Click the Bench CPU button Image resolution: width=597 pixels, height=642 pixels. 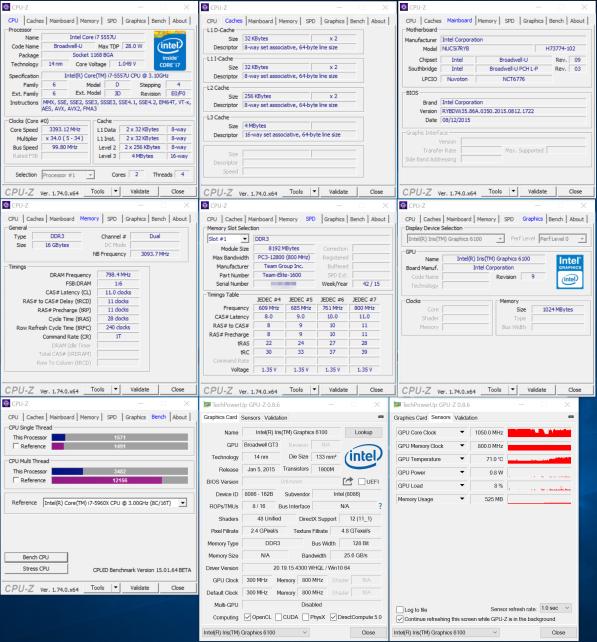click(36, 557)
